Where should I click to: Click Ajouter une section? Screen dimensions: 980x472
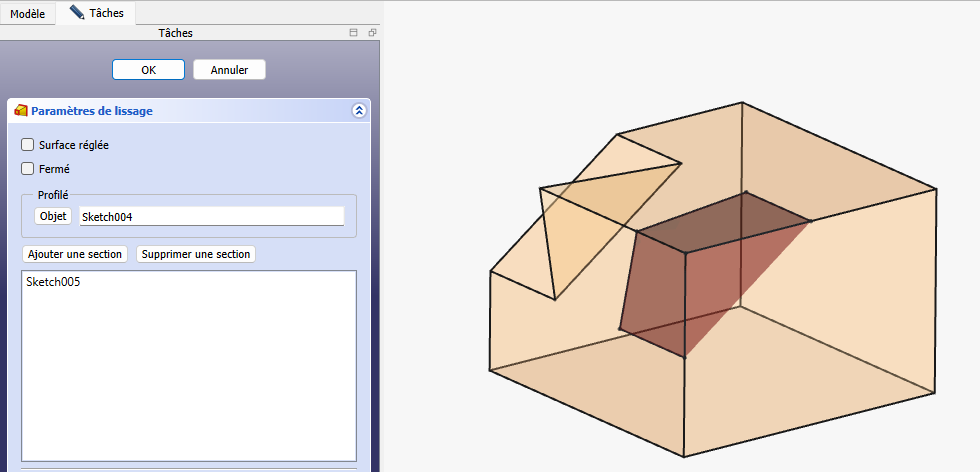75,254
